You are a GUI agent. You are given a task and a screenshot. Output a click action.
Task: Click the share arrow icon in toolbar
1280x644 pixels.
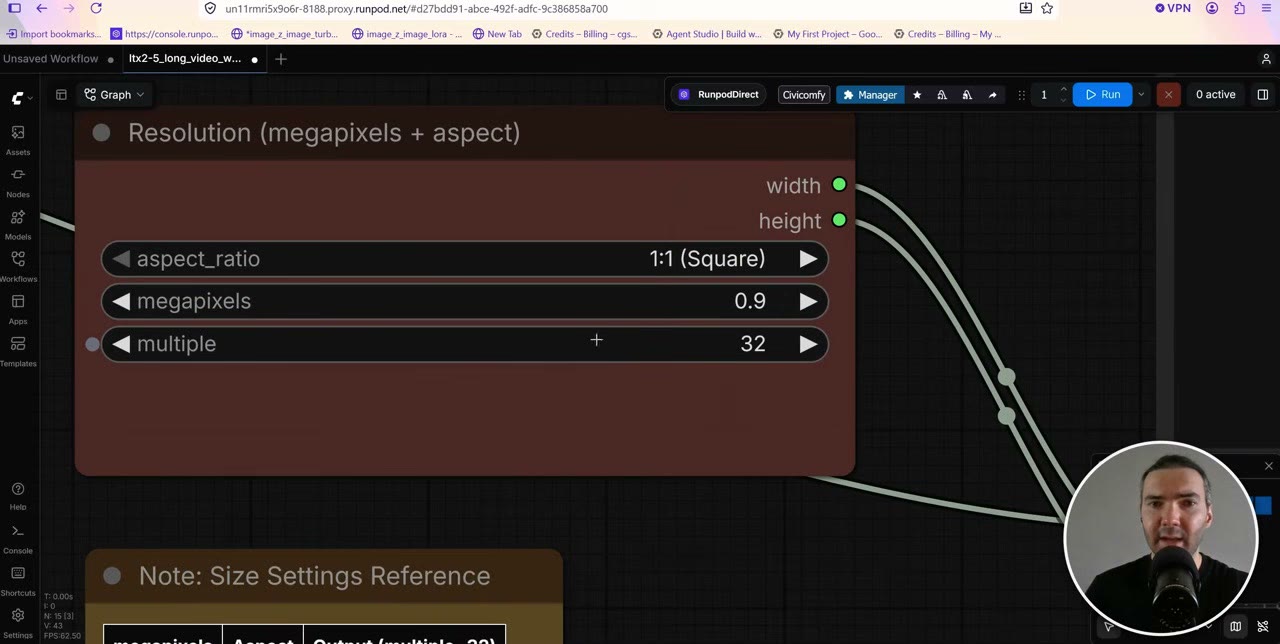click(x=992, y=95)
